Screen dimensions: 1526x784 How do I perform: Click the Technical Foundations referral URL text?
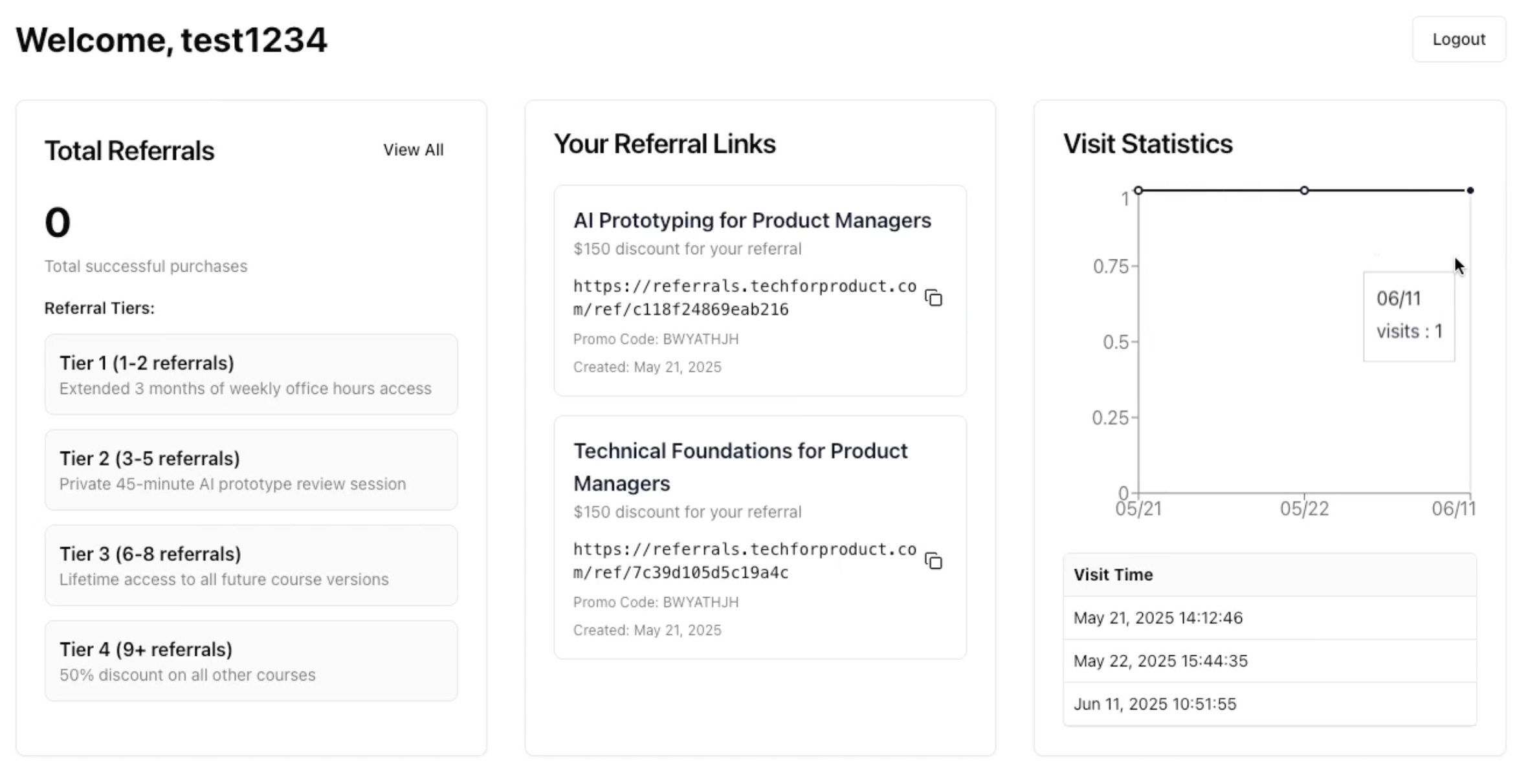pyautogui.click(x=745, y=561)
